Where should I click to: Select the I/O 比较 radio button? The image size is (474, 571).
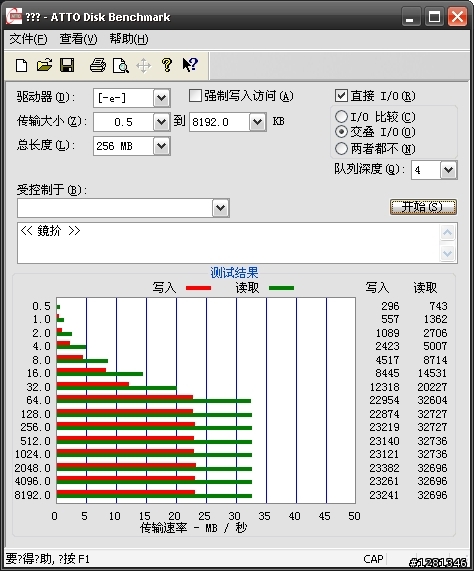pos(341,117)
